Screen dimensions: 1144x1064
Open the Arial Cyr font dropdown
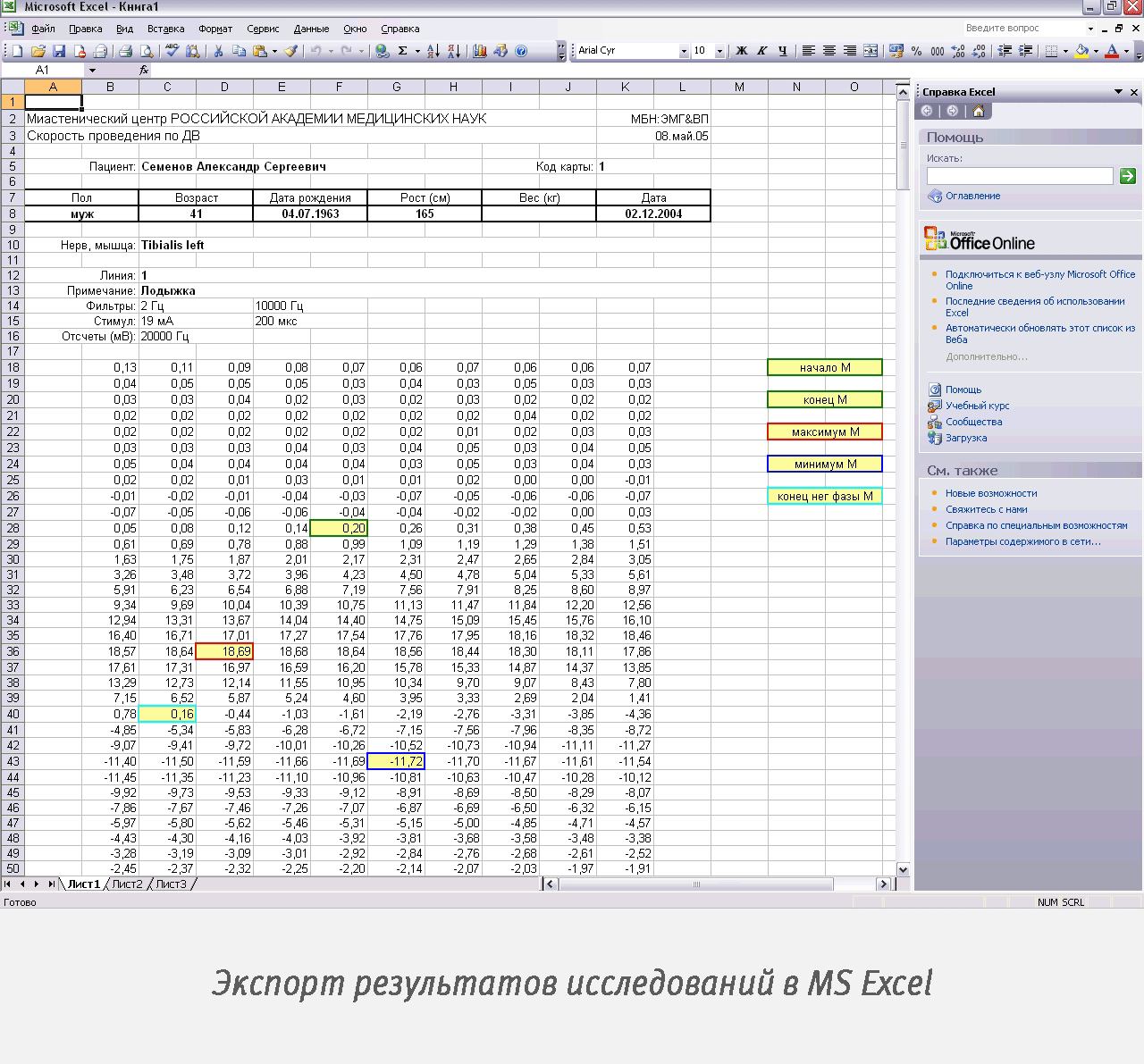pyautogui.click(x=684, y=51)
